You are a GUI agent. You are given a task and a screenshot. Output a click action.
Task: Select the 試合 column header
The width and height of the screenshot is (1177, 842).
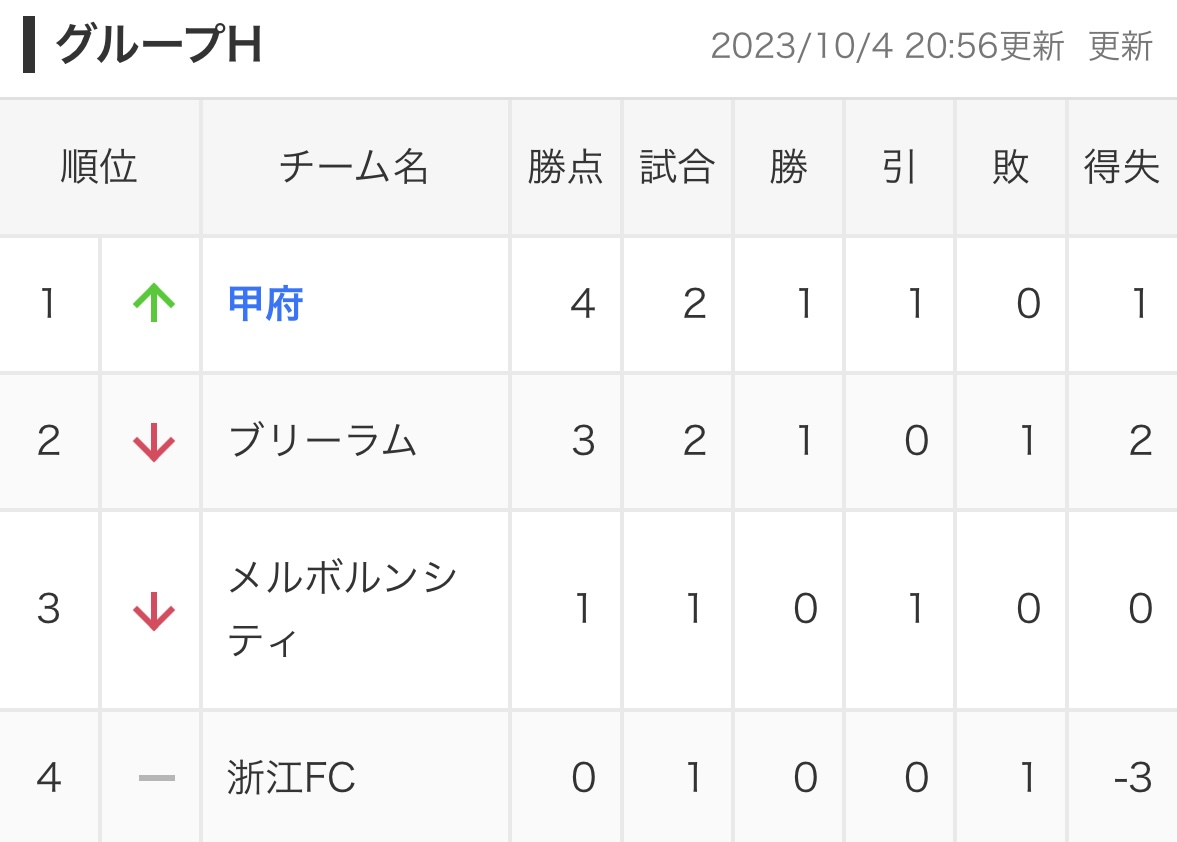[677, 167]
